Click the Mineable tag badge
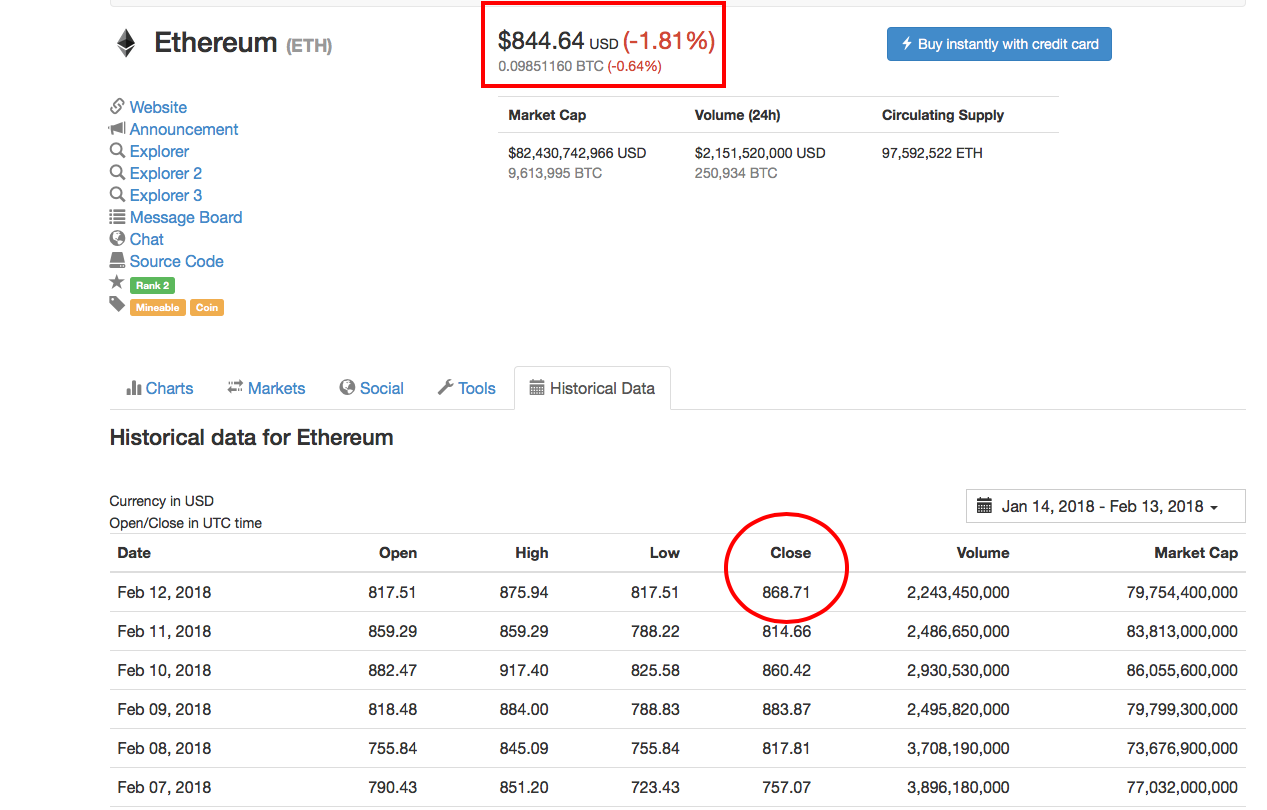This screenshot has height=810, width=1267. point(157,307)
